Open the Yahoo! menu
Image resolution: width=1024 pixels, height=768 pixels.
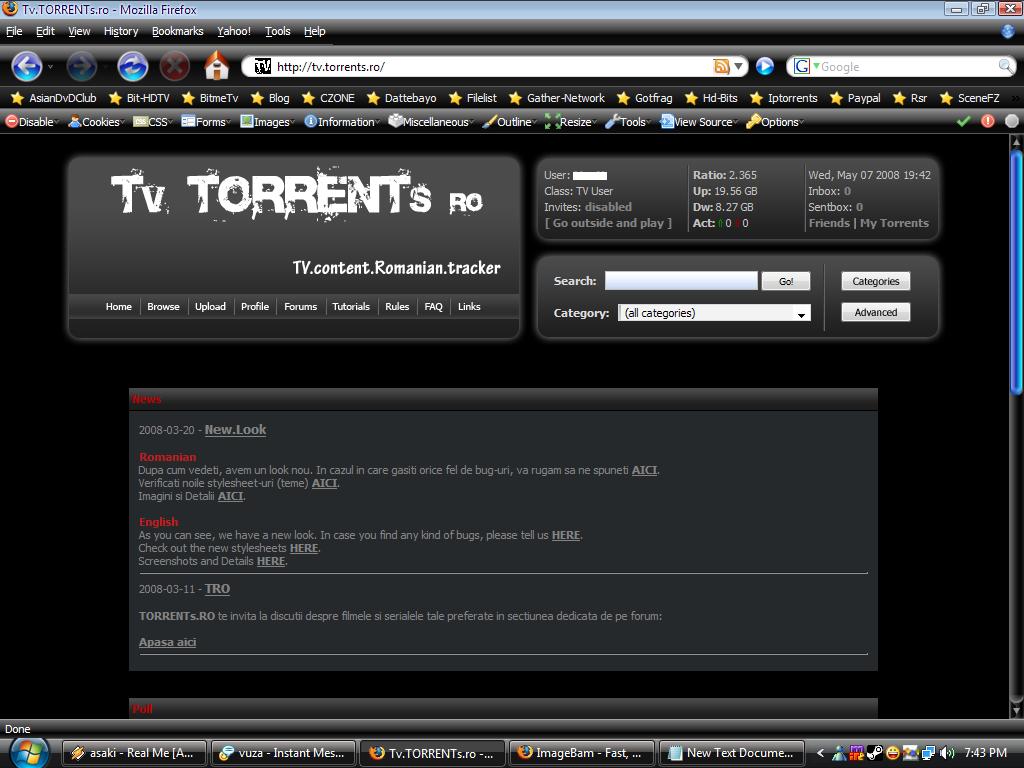[234, 31]
